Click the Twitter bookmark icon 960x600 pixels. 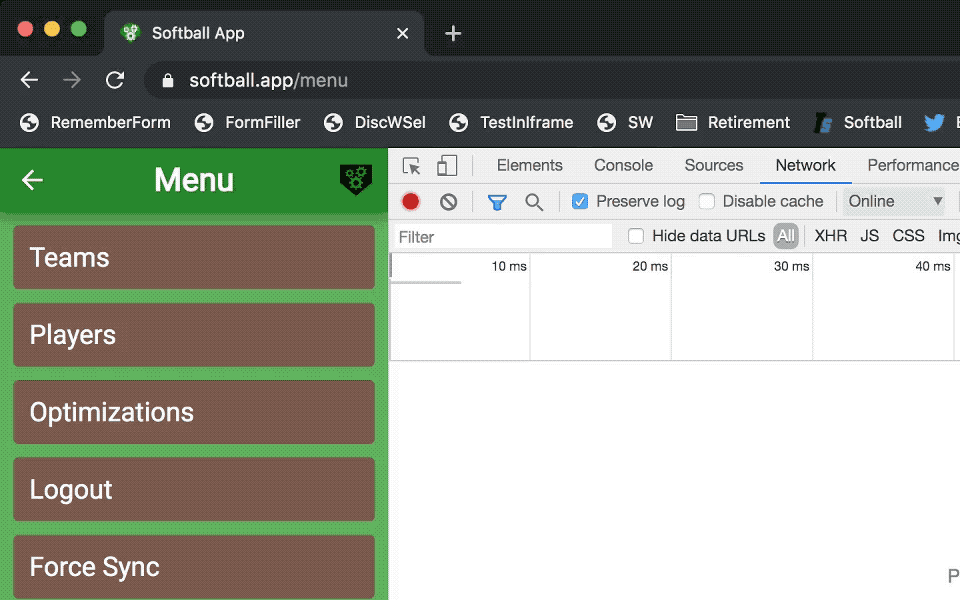click(934, 122)
